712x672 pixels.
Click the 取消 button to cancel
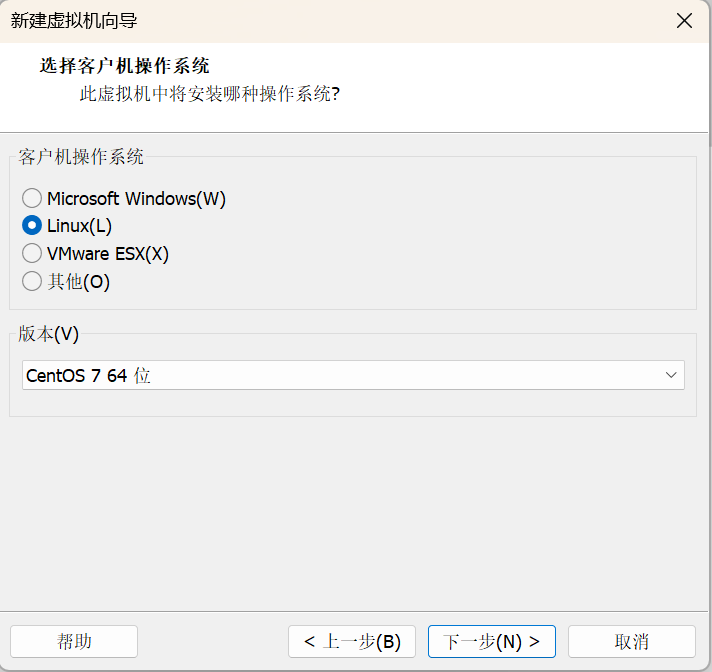coord(632,642)
